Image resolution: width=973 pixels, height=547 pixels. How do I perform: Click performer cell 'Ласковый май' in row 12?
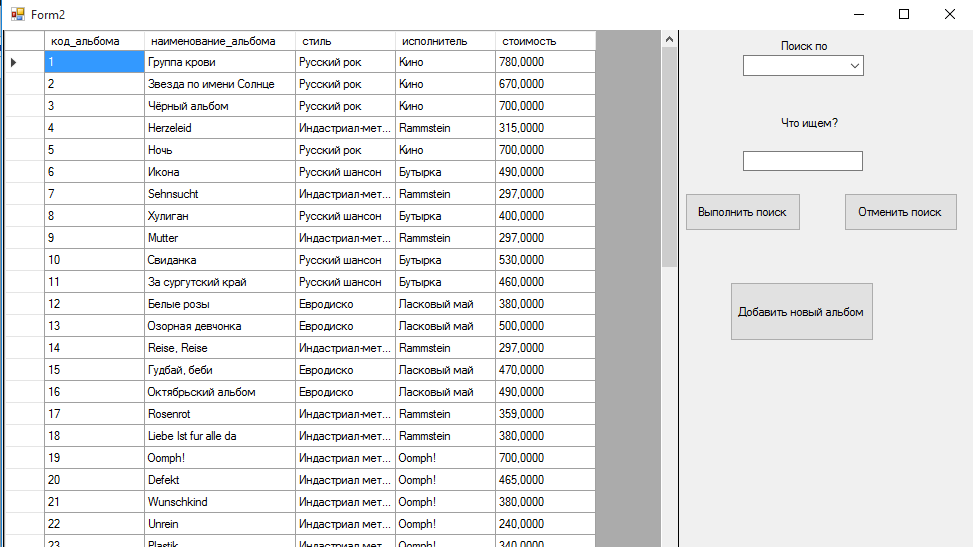pos(445,304)
